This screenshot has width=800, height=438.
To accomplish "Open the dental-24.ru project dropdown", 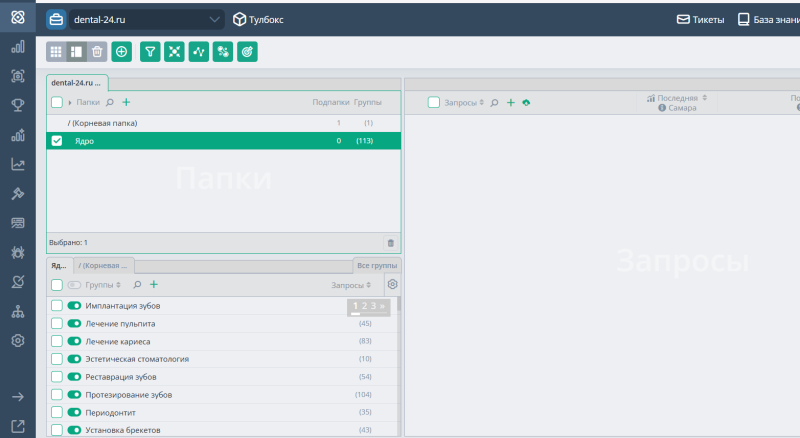I will [146, 19].
